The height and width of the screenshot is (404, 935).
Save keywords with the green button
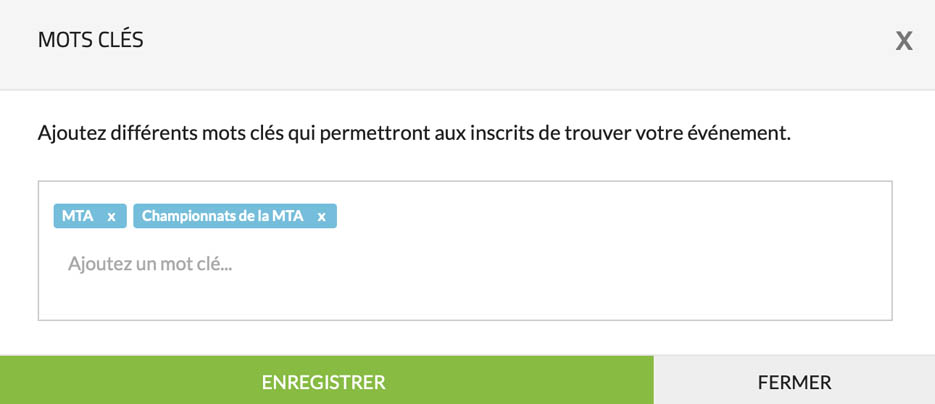click(x=324, y=382)
